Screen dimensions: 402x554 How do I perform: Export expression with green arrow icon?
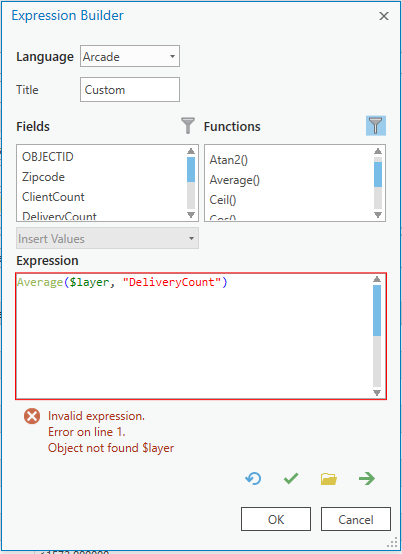367,479
